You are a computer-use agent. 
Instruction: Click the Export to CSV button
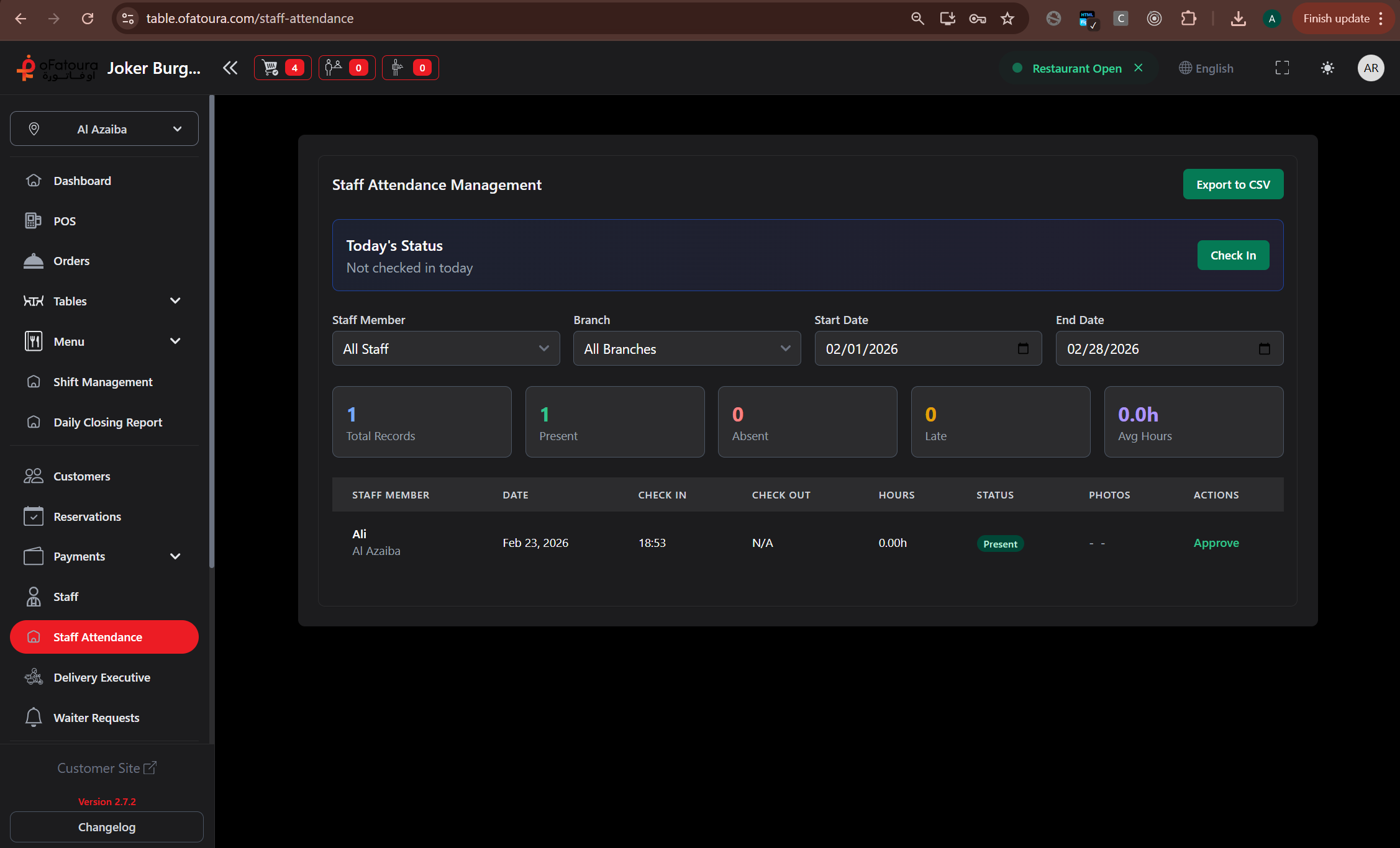tap(1232, 184)
